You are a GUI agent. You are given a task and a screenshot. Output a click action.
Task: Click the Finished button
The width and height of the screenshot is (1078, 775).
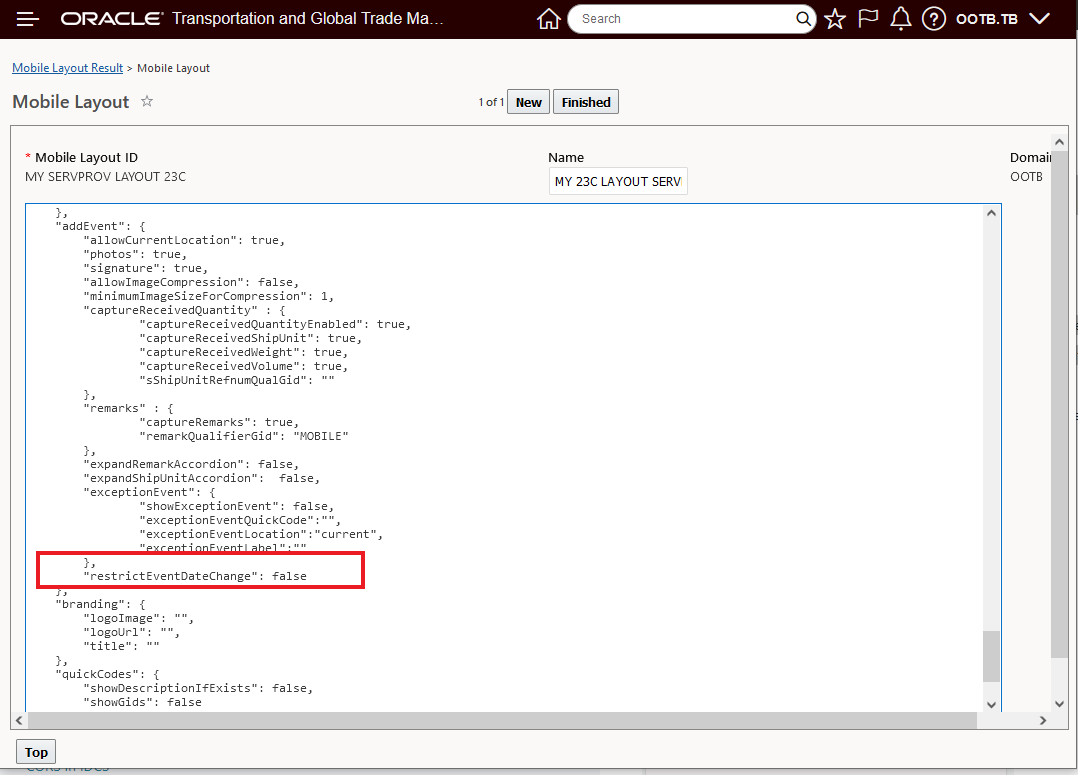[x=586, y=102]
